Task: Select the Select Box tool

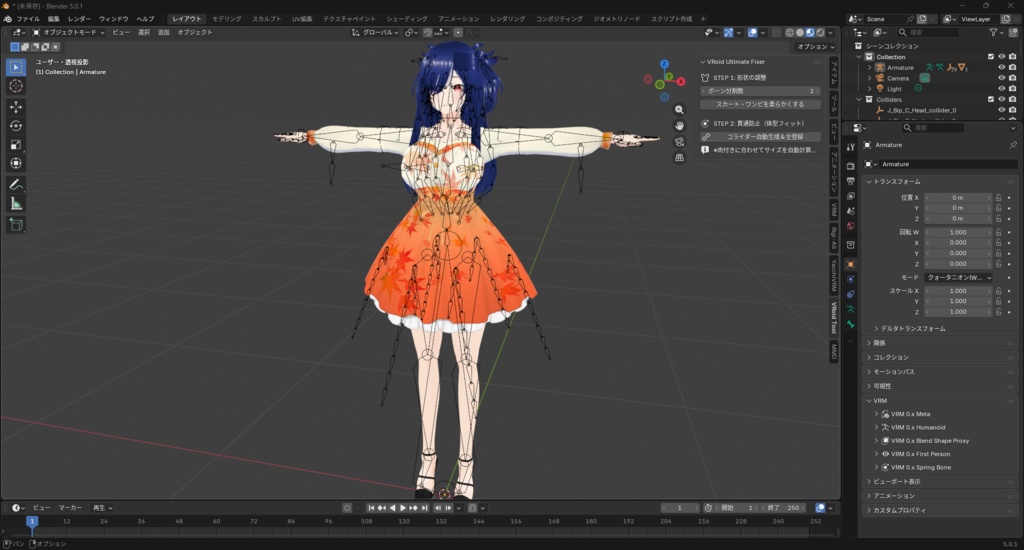Action: point(16,67)
